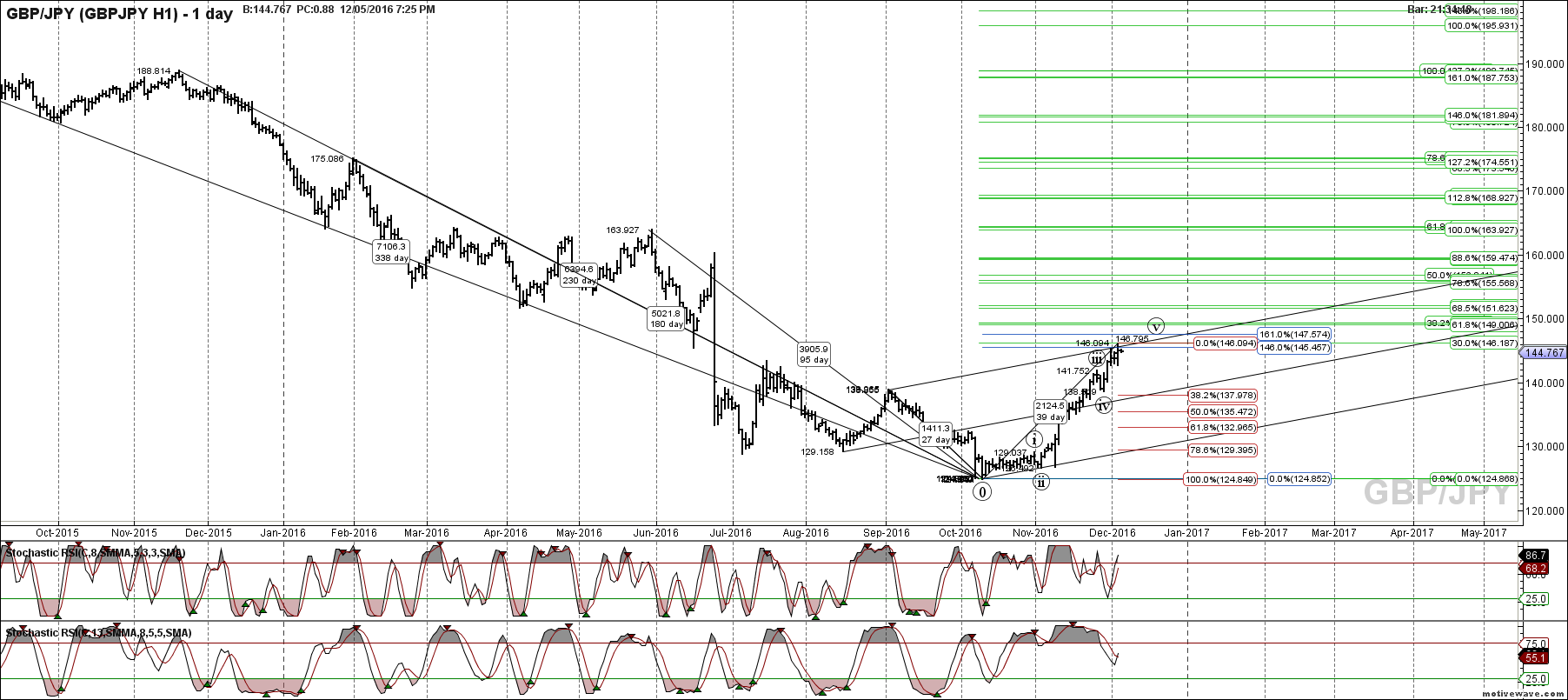
Task: Click the current price tag 144.767
Action: pos(1545,353)
